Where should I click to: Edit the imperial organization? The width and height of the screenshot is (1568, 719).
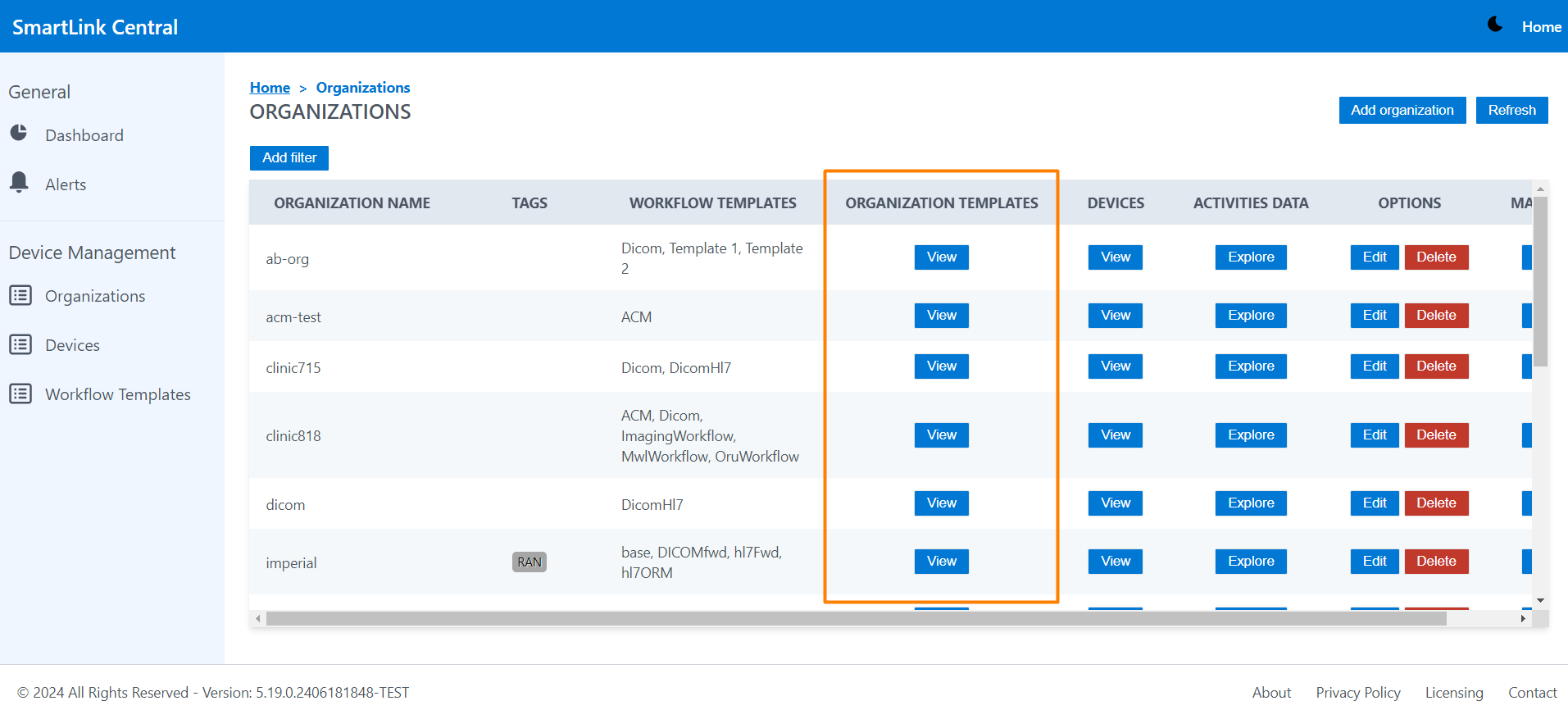pyautogui.click(x=1374, y=562)
